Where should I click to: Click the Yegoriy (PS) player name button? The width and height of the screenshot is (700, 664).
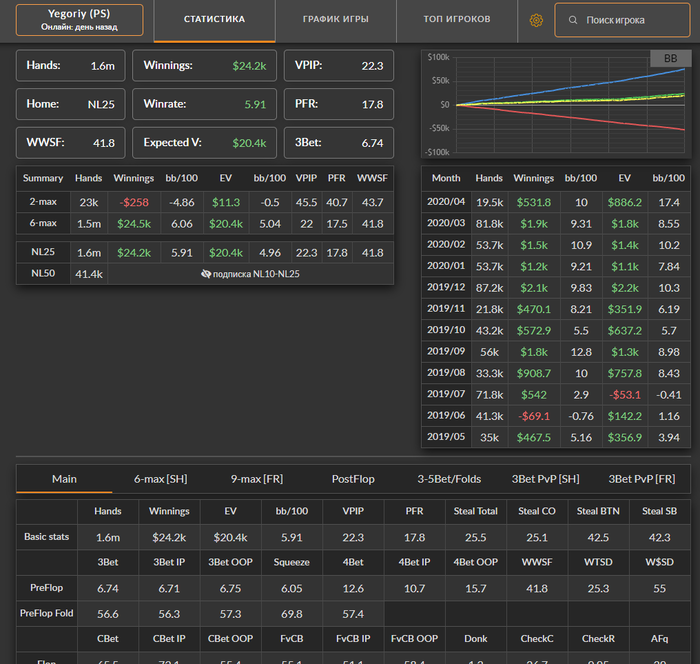point(79,20)
